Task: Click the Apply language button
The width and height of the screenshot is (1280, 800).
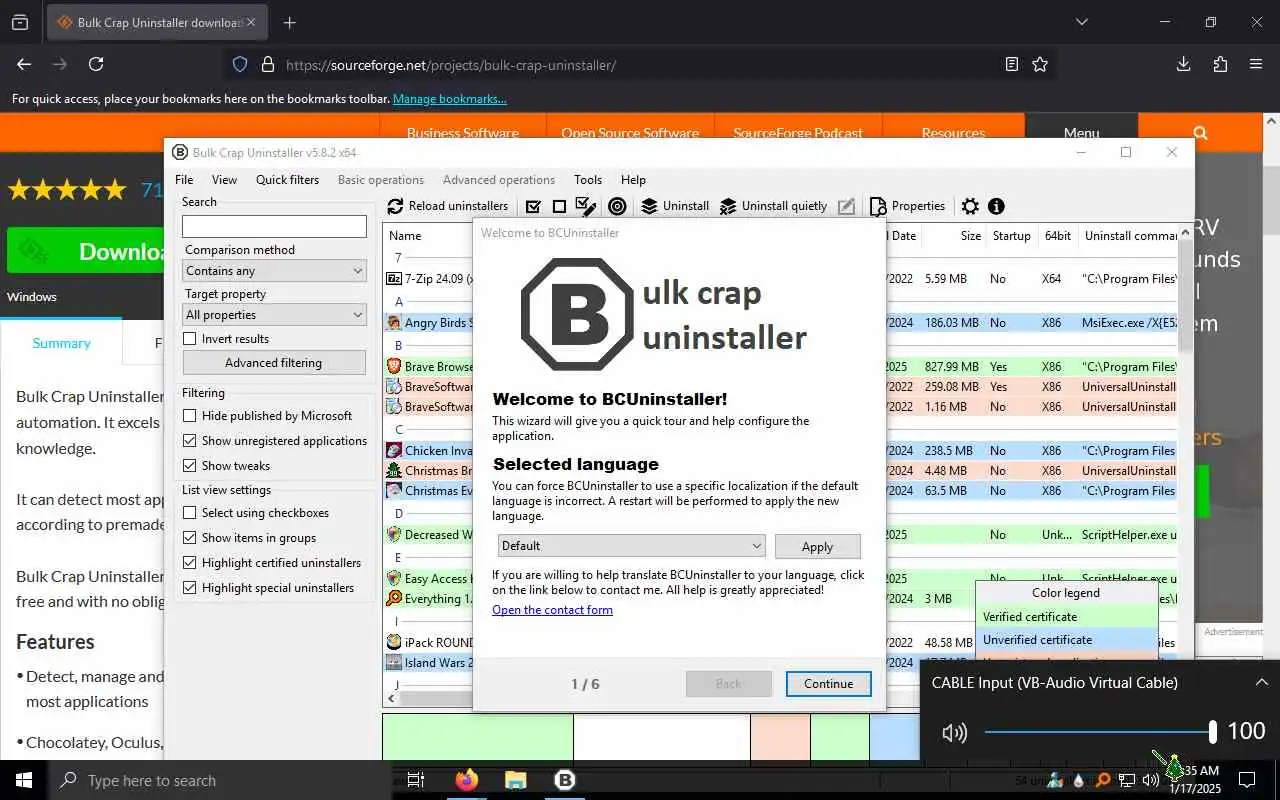Action: coord(817,546)
